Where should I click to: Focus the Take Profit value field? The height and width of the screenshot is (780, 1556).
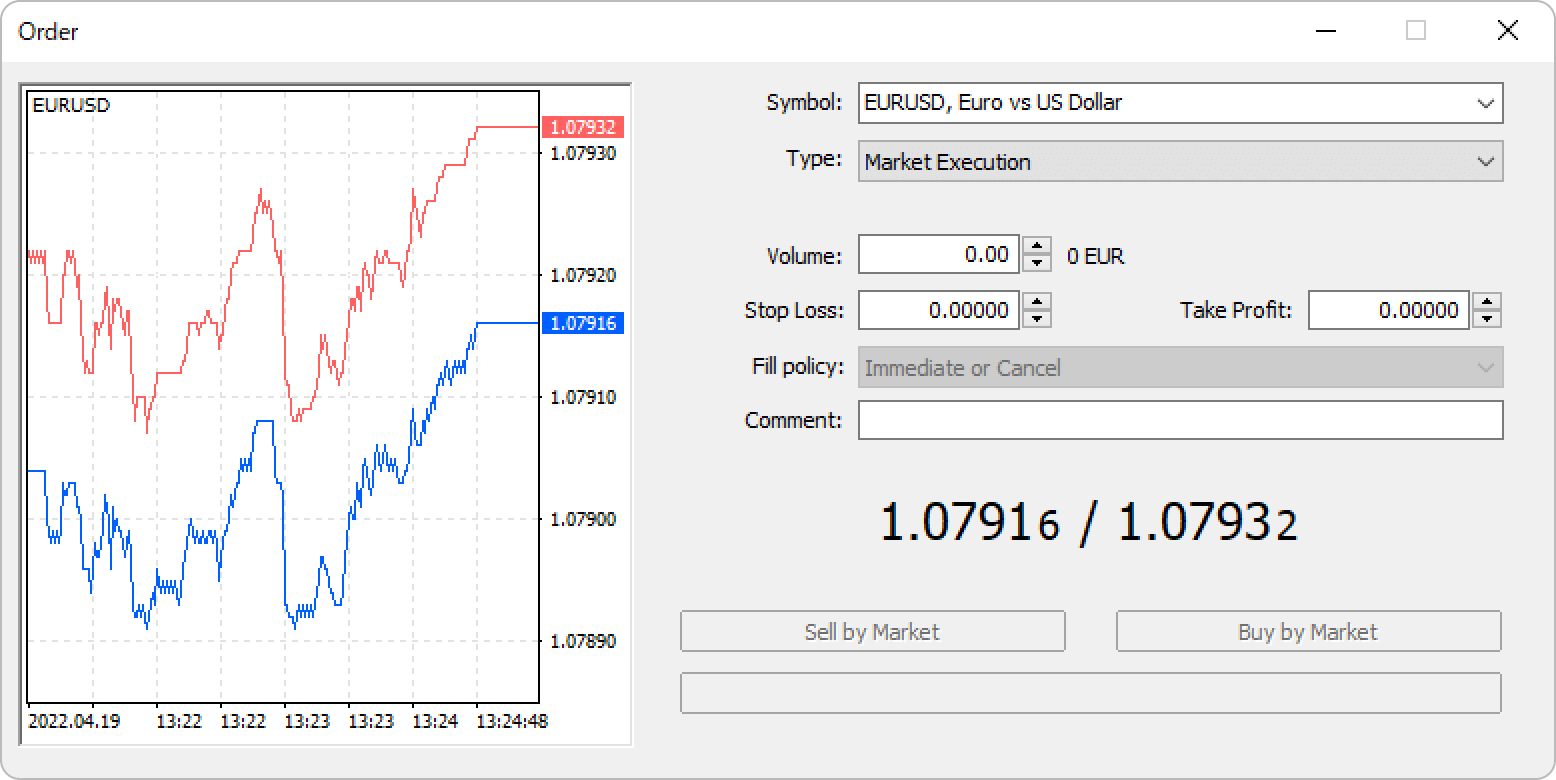pos(1388,311)
